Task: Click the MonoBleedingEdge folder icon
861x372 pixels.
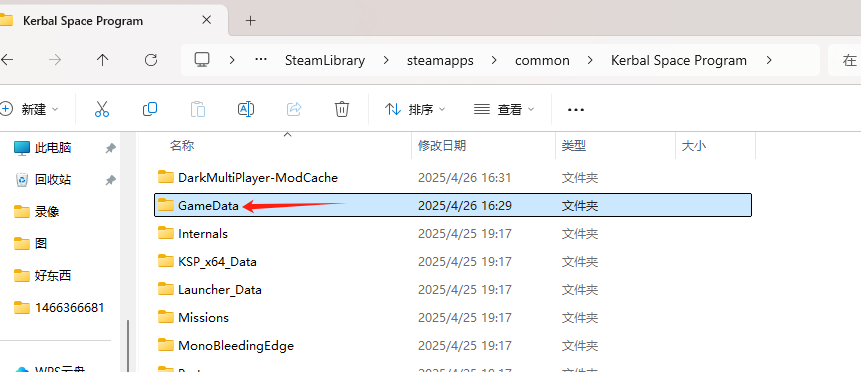Action: coord(165,345)
